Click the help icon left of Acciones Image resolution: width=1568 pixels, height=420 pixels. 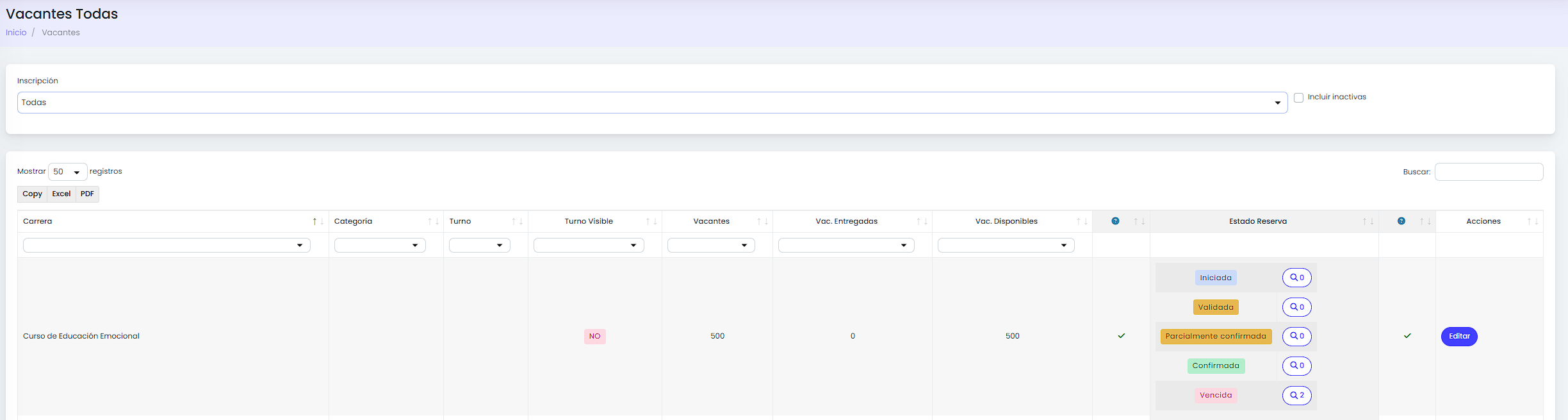(1401, 221)
